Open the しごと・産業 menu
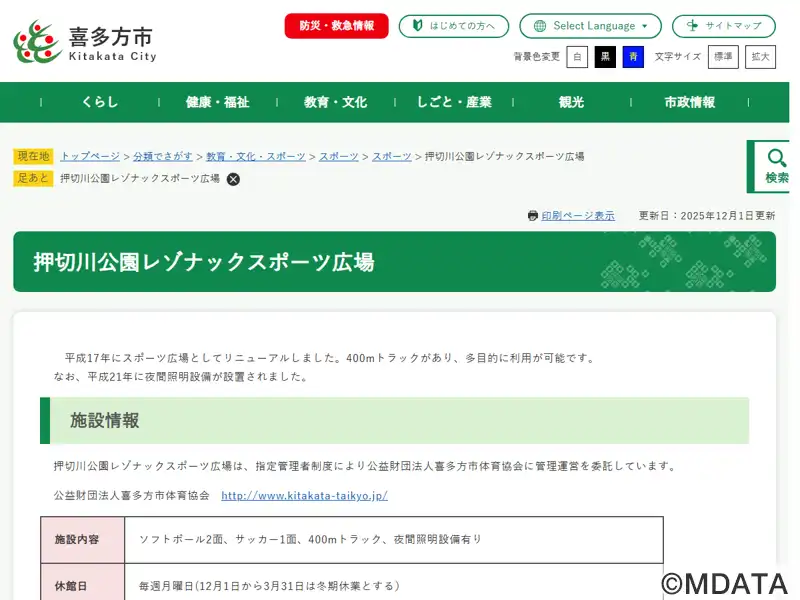 (x=454, y=102)
